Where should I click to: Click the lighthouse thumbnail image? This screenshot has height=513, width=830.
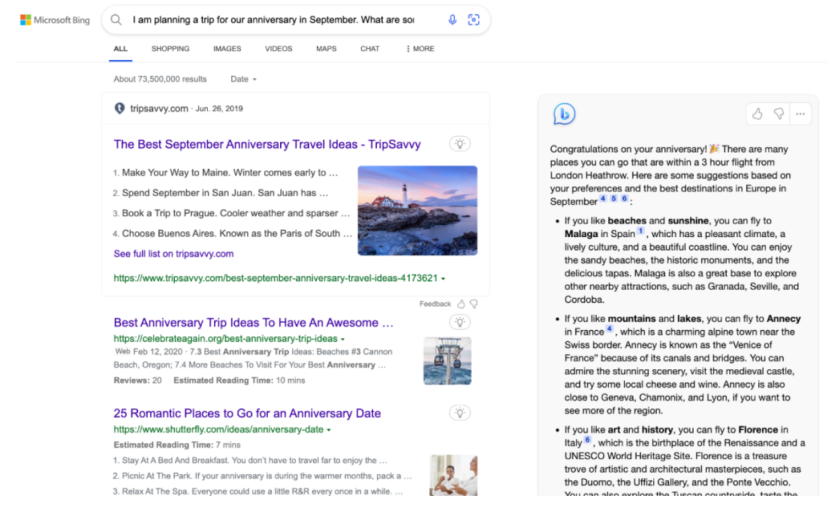pos(418,211)
